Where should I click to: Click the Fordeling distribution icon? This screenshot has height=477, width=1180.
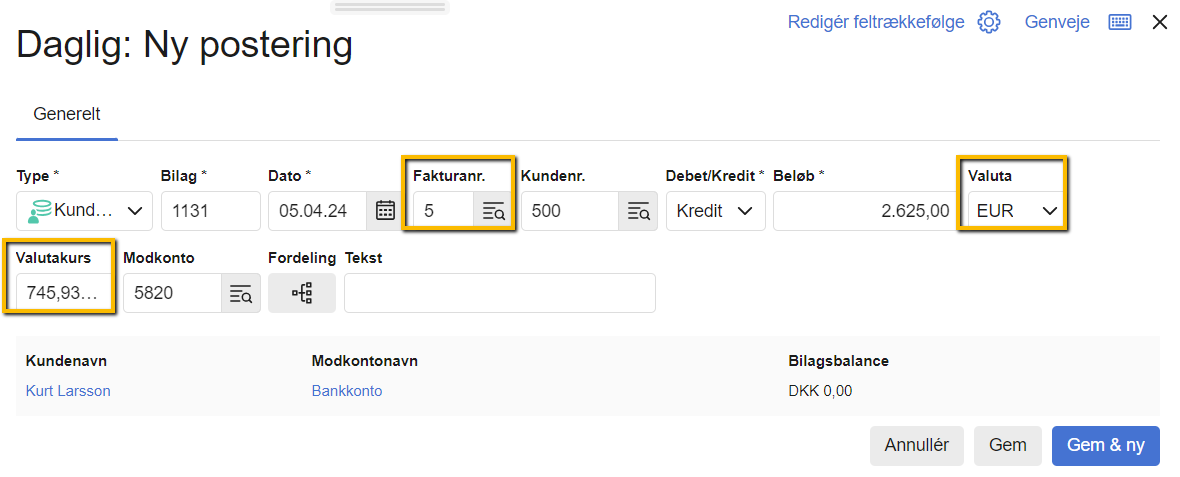[302, 293]
